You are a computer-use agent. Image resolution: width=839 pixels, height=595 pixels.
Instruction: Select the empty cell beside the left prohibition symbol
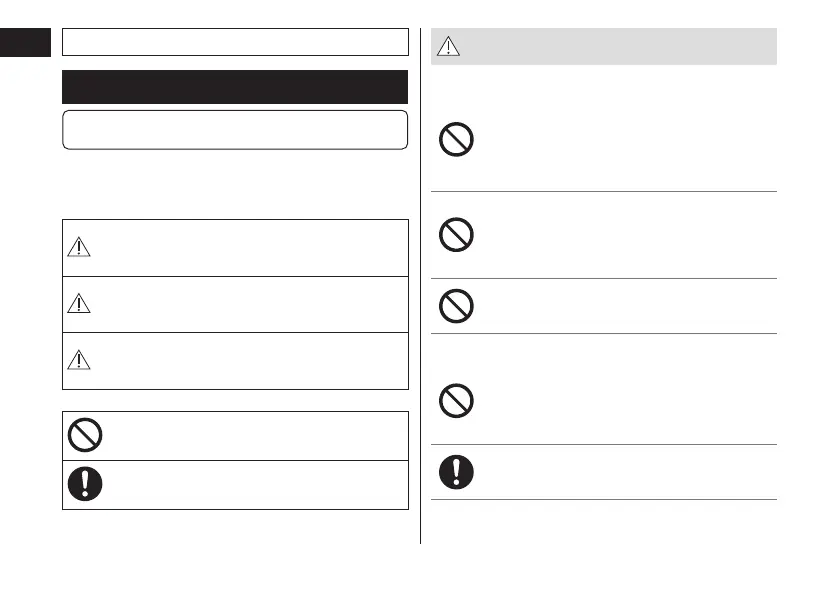tap(255, 435)
